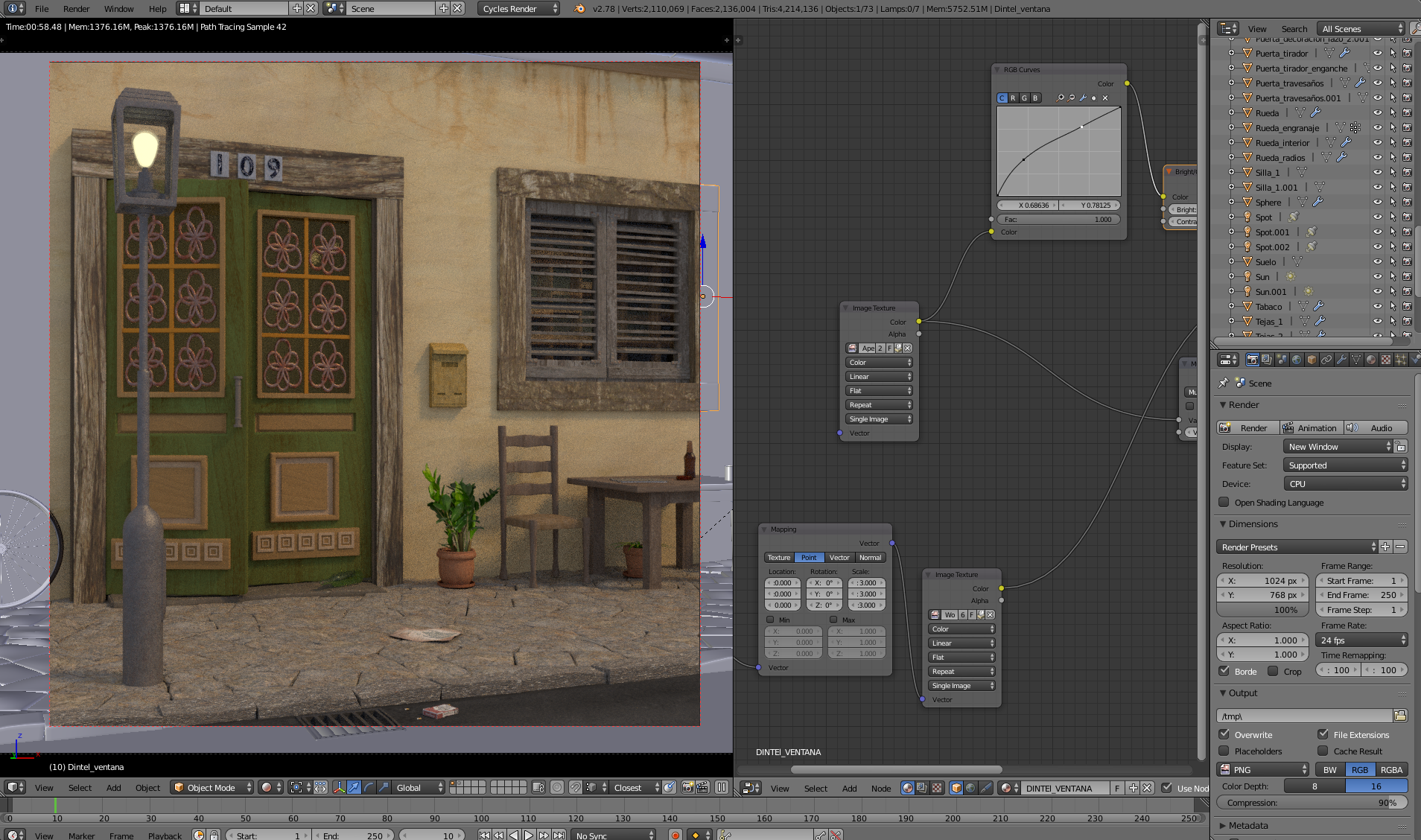Viewport: 1421px width, 840px height.
Task: Enable the Cache Result checkbox
Action: [1323, 751]
